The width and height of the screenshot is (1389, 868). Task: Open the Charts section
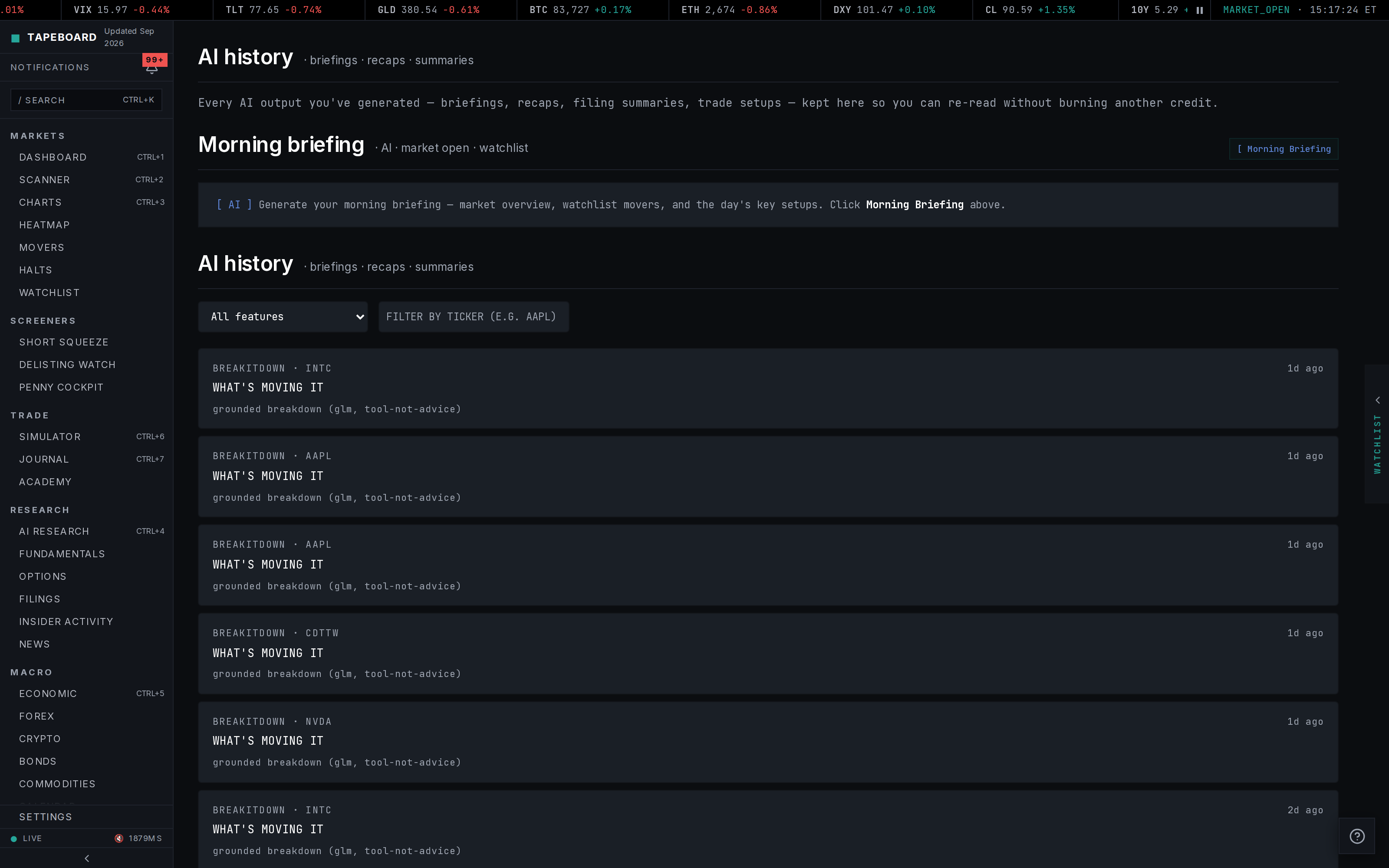[x=87, y=202]
